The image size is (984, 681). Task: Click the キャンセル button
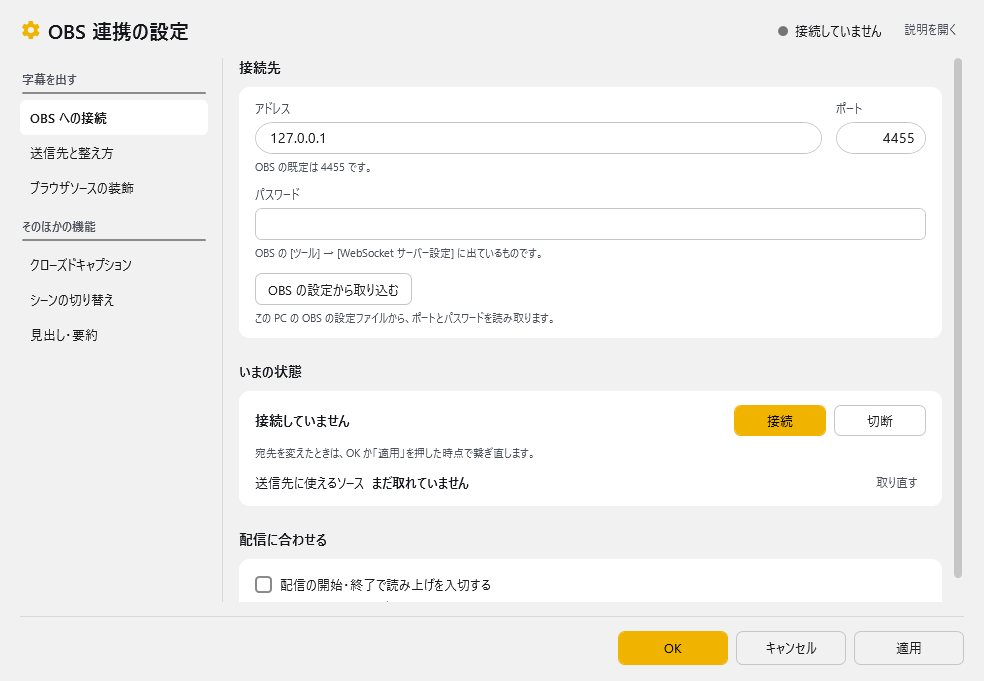pos(790,648)
